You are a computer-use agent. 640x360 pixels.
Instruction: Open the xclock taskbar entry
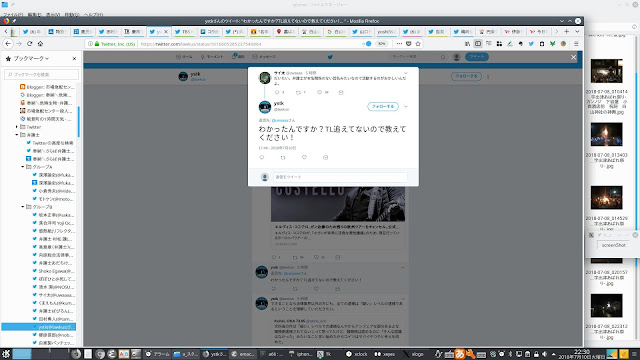tap(356, 354)
